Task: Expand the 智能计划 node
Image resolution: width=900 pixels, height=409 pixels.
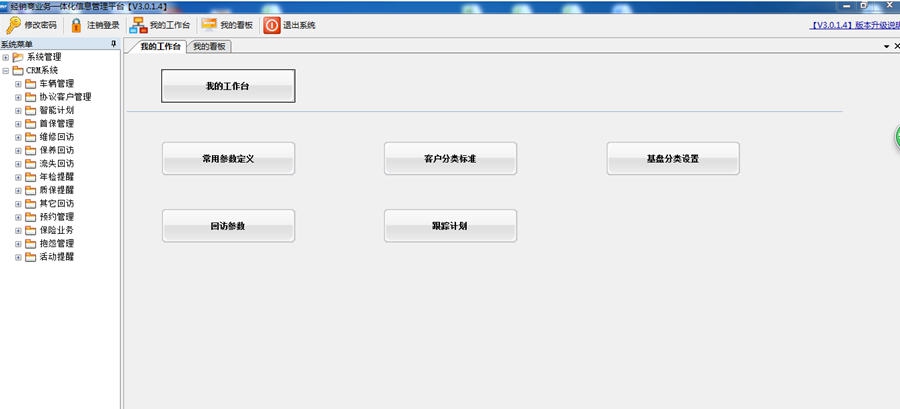Action: click(x=18, y=110)
